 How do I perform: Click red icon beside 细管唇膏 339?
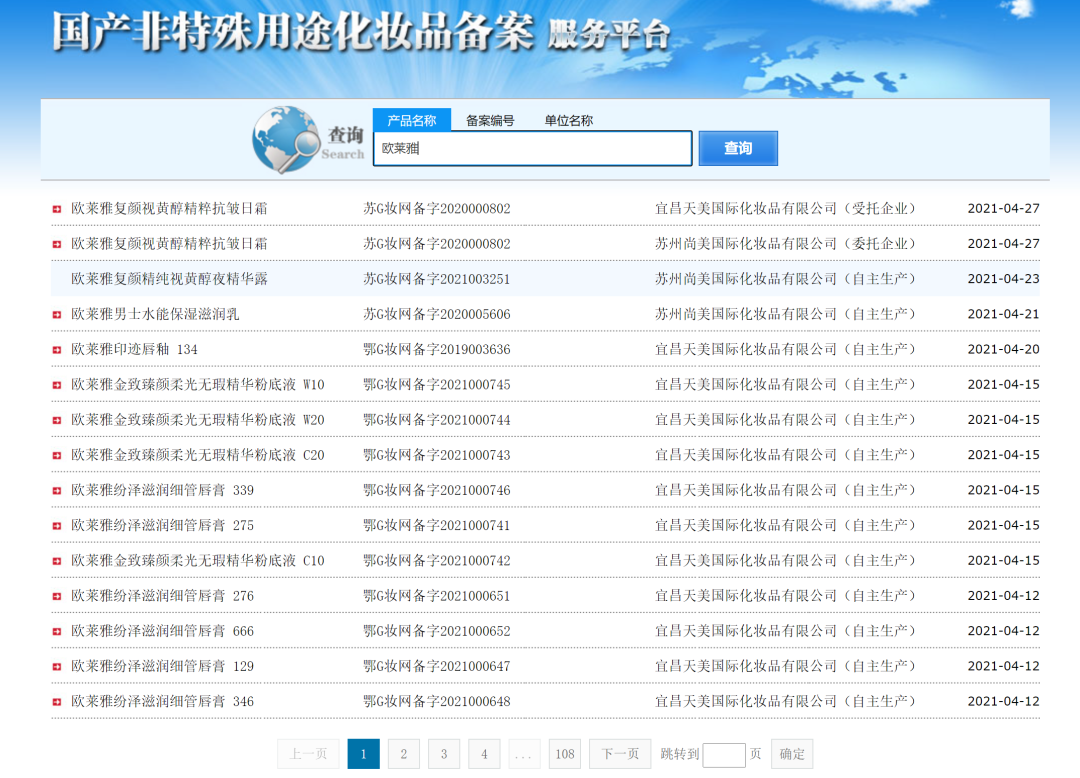[57, 490]
